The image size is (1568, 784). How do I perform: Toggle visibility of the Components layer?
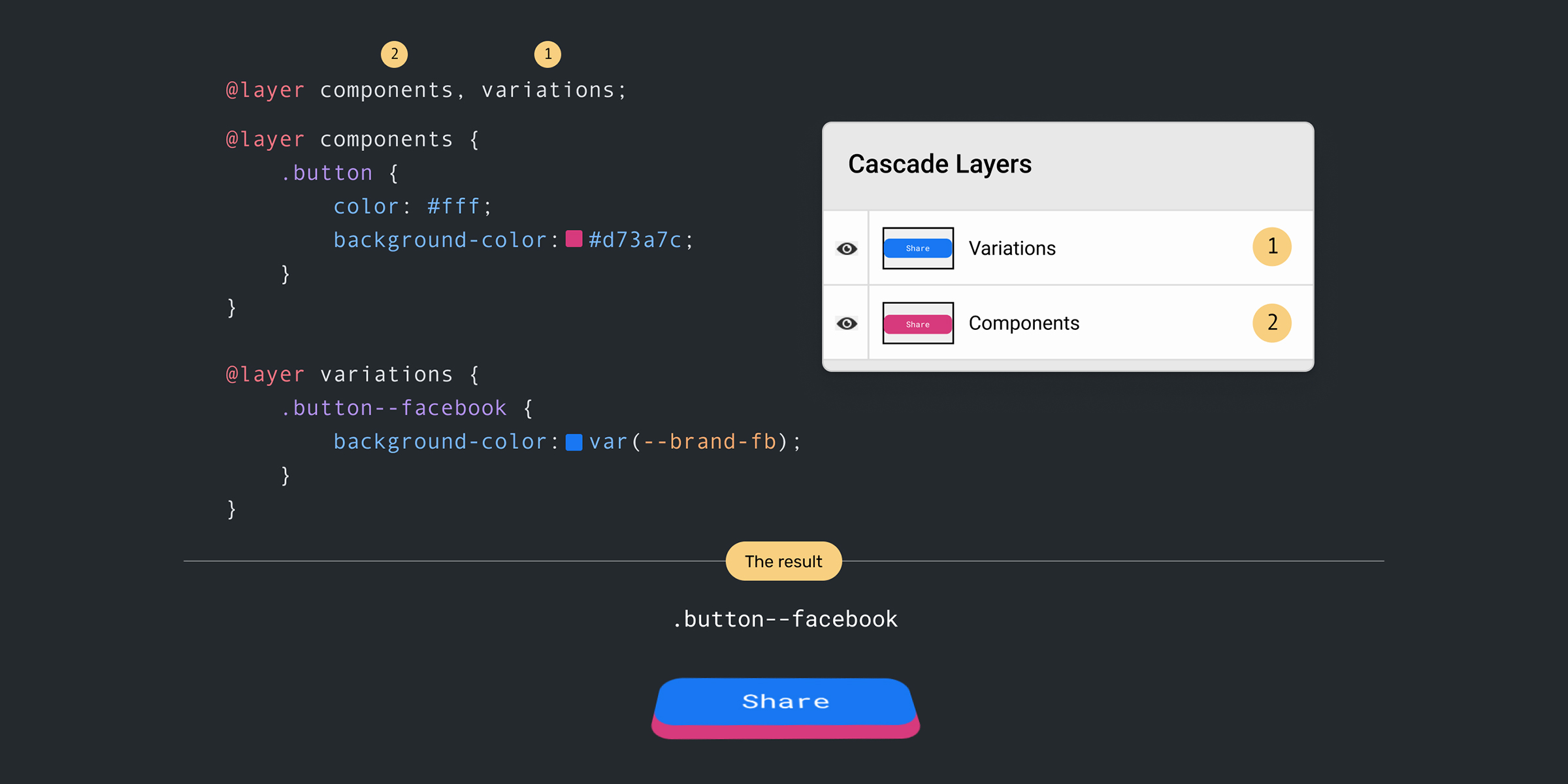pyautogui.click(x=847, y=323)
